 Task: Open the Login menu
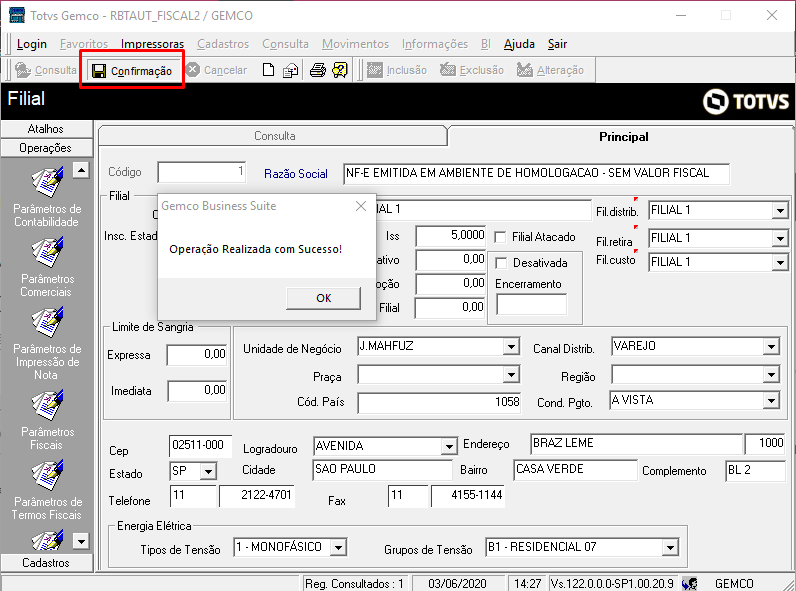(x=31, y=44)
